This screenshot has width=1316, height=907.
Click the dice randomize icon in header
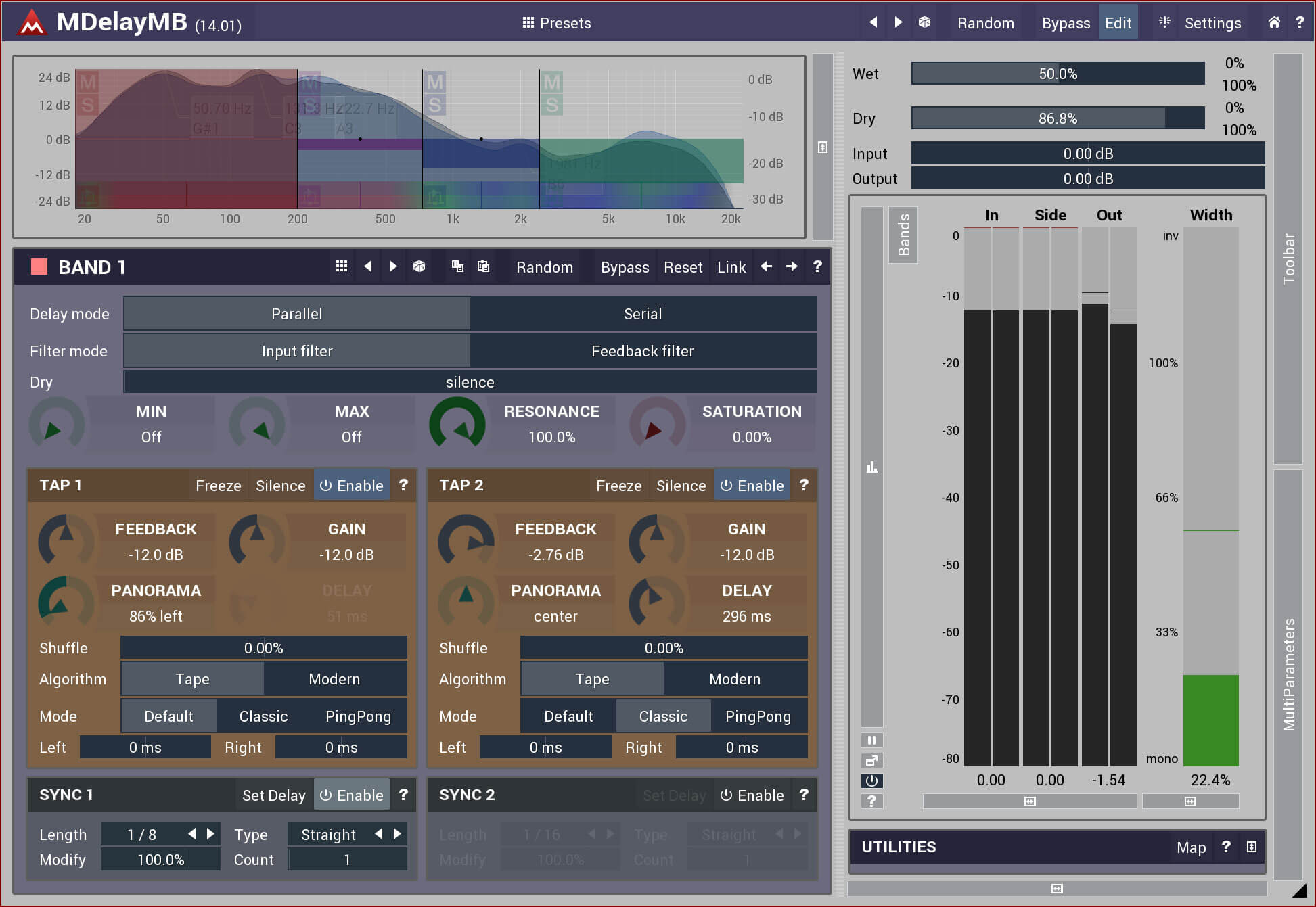click(924, 22)
